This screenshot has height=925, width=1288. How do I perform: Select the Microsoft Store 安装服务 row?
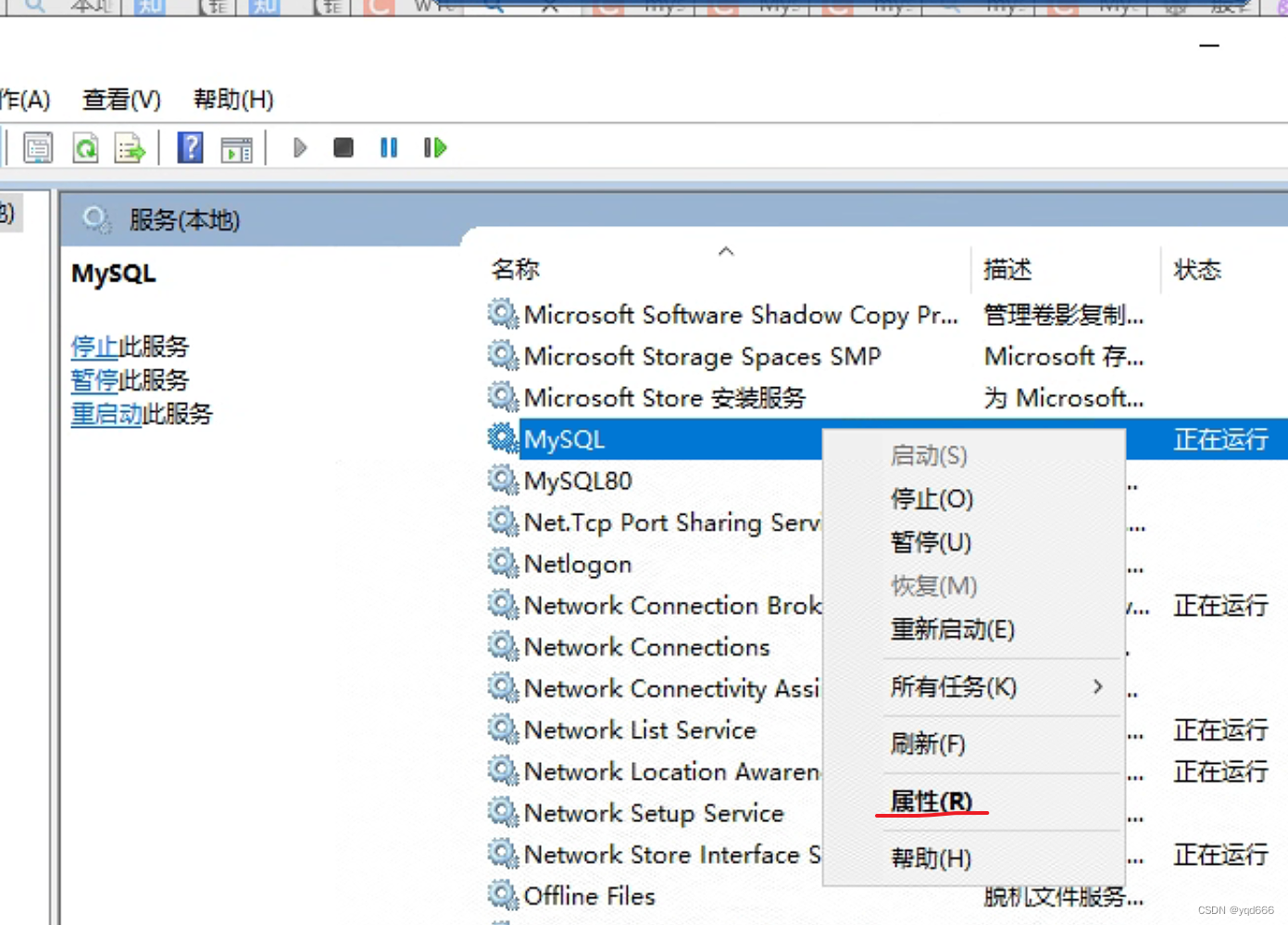click(x=665, y=397)
